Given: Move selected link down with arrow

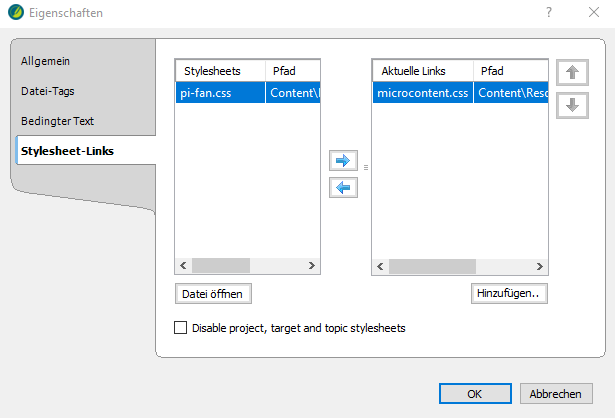Looking at the screenshot, I should click(x=572, y=104).
